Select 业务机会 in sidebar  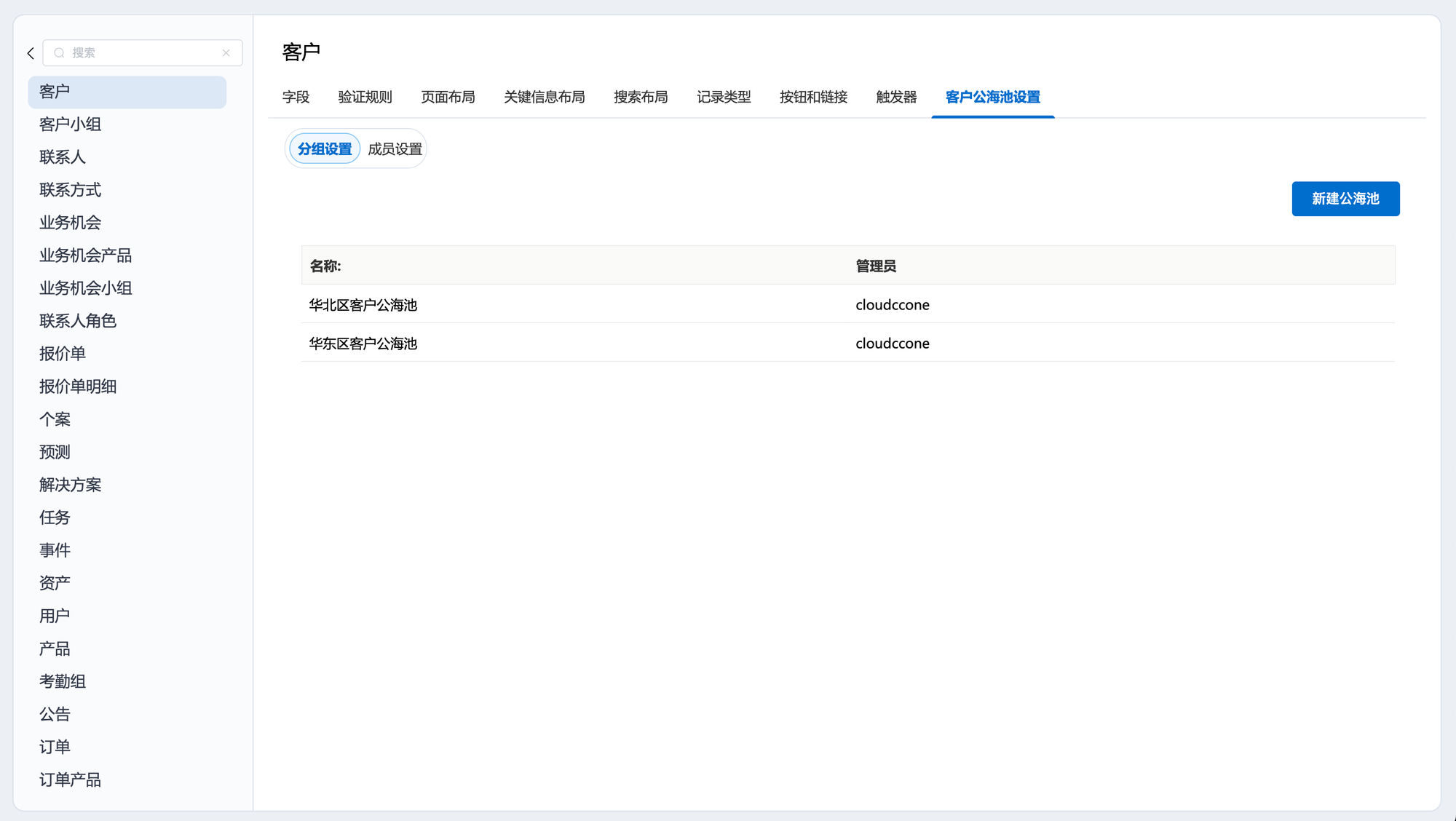coord(70,223)
